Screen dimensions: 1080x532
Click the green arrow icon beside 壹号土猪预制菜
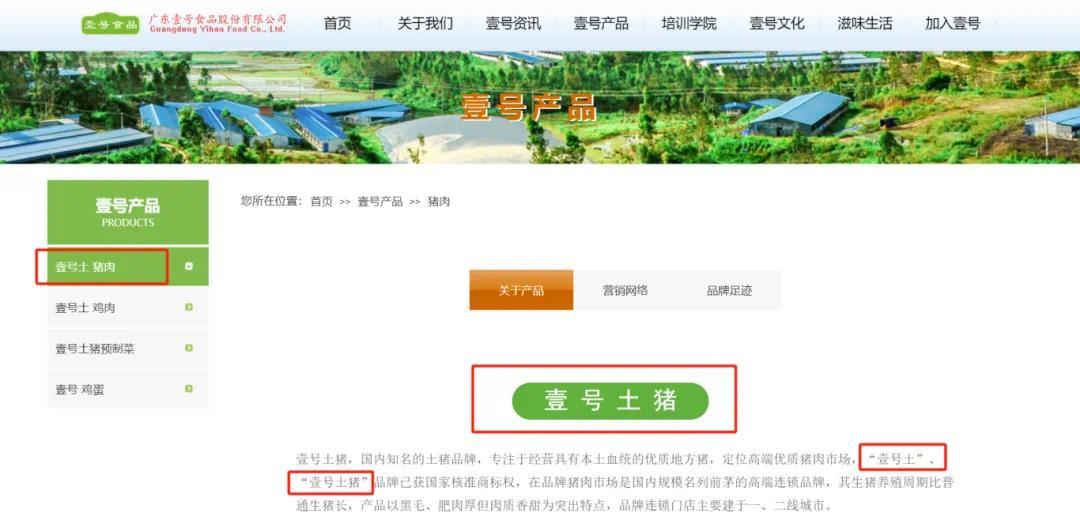[189, 349]
